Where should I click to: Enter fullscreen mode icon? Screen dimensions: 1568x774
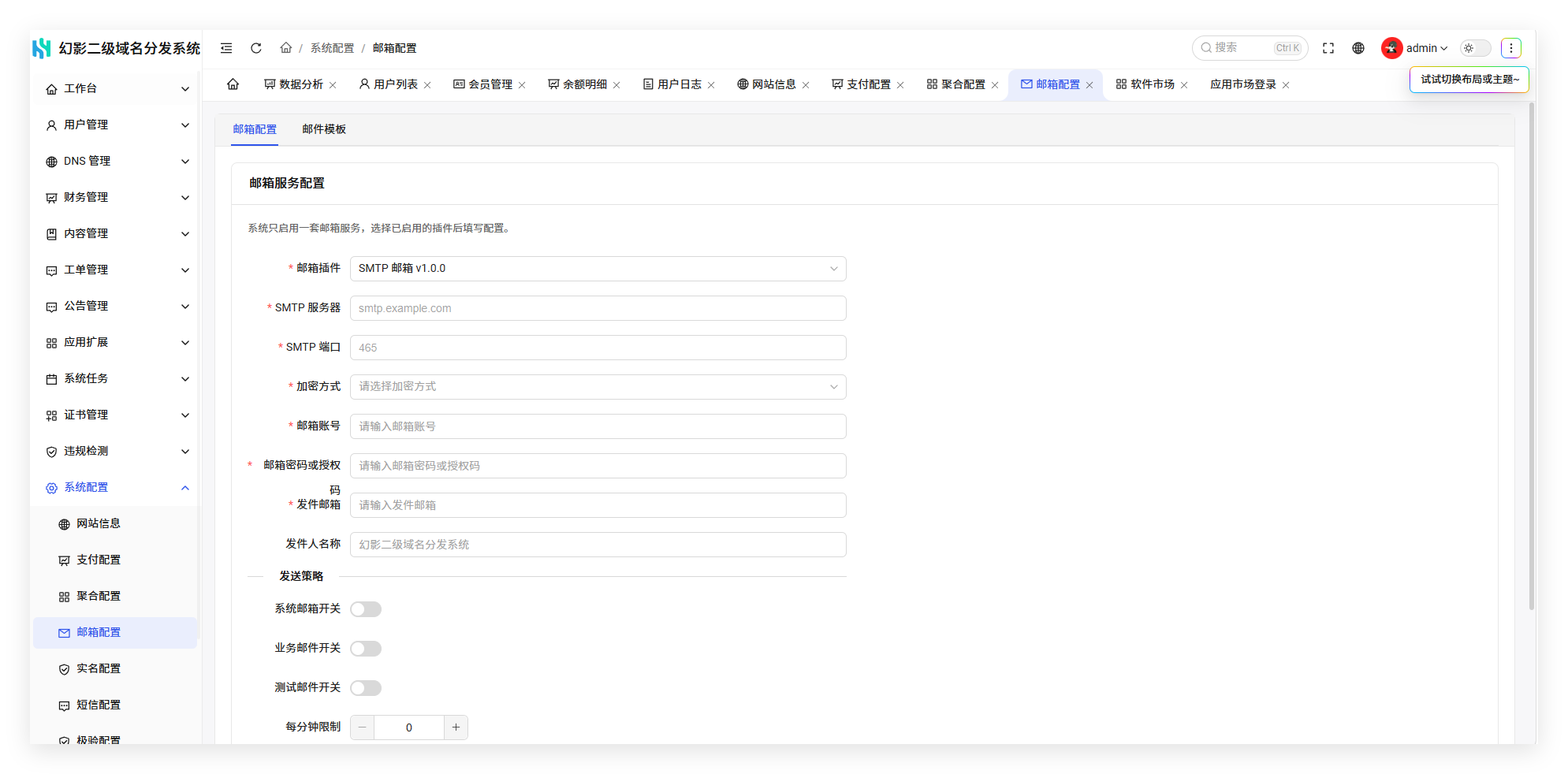coord(1328,48)
